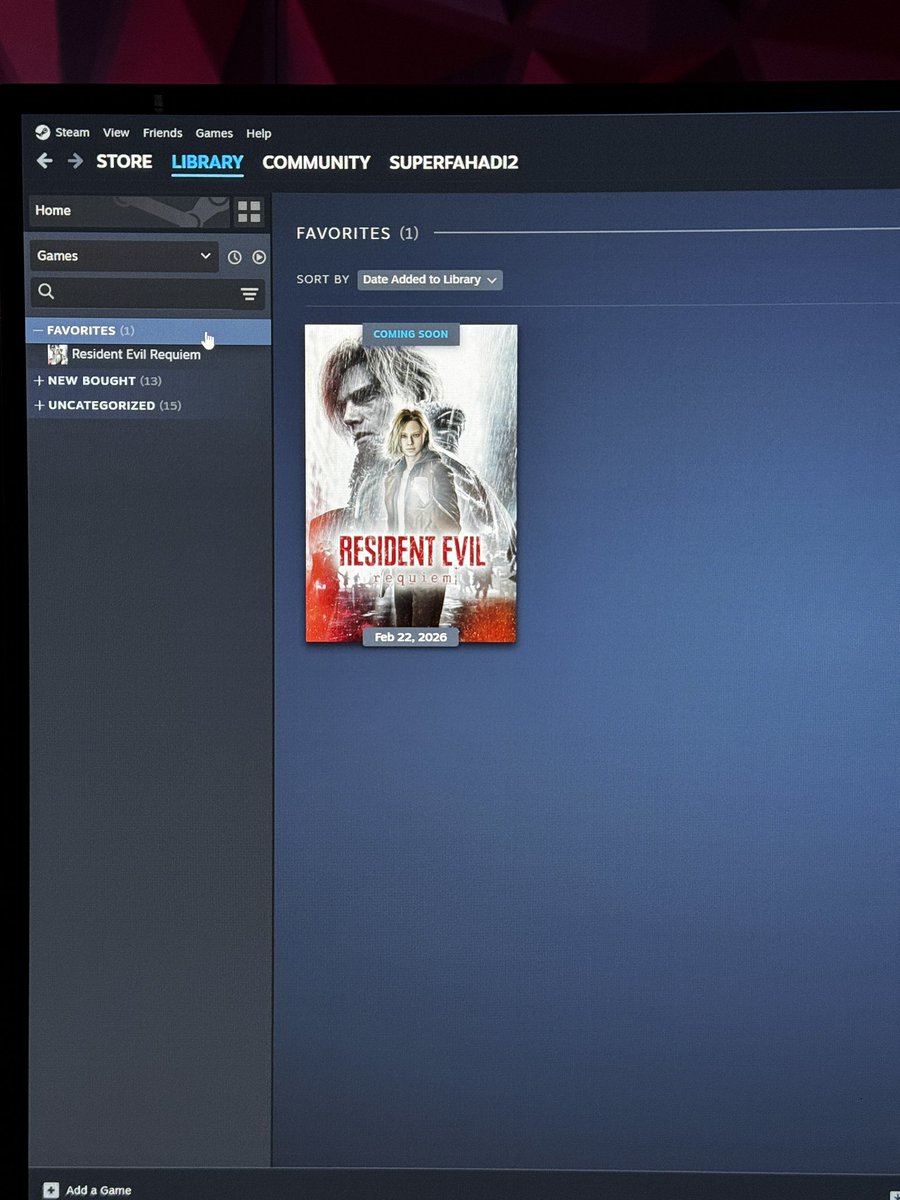Click the COMING SOON badge
This screenshot has height=1200, width=900.
tap(411, 334)
